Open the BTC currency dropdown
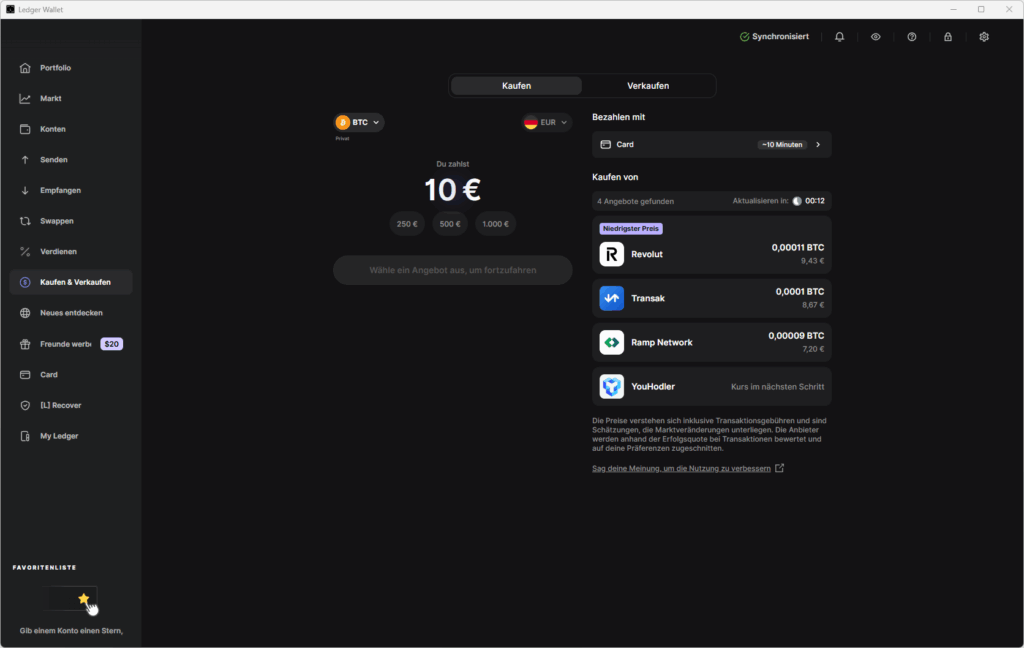The image size is (1024, 648). click(x=358, y=121)
